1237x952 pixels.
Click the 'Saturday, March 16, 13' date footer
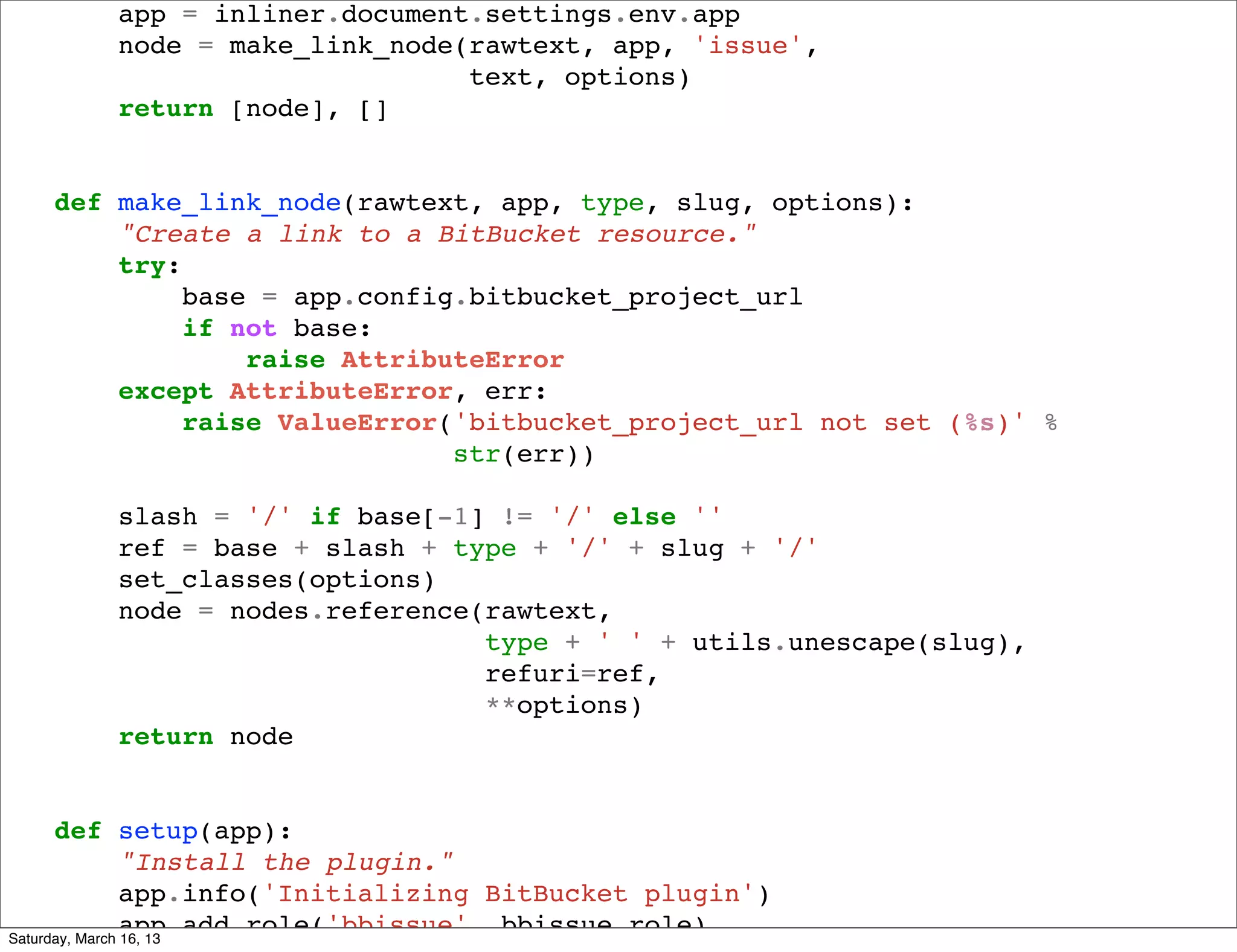coord(85,939)
